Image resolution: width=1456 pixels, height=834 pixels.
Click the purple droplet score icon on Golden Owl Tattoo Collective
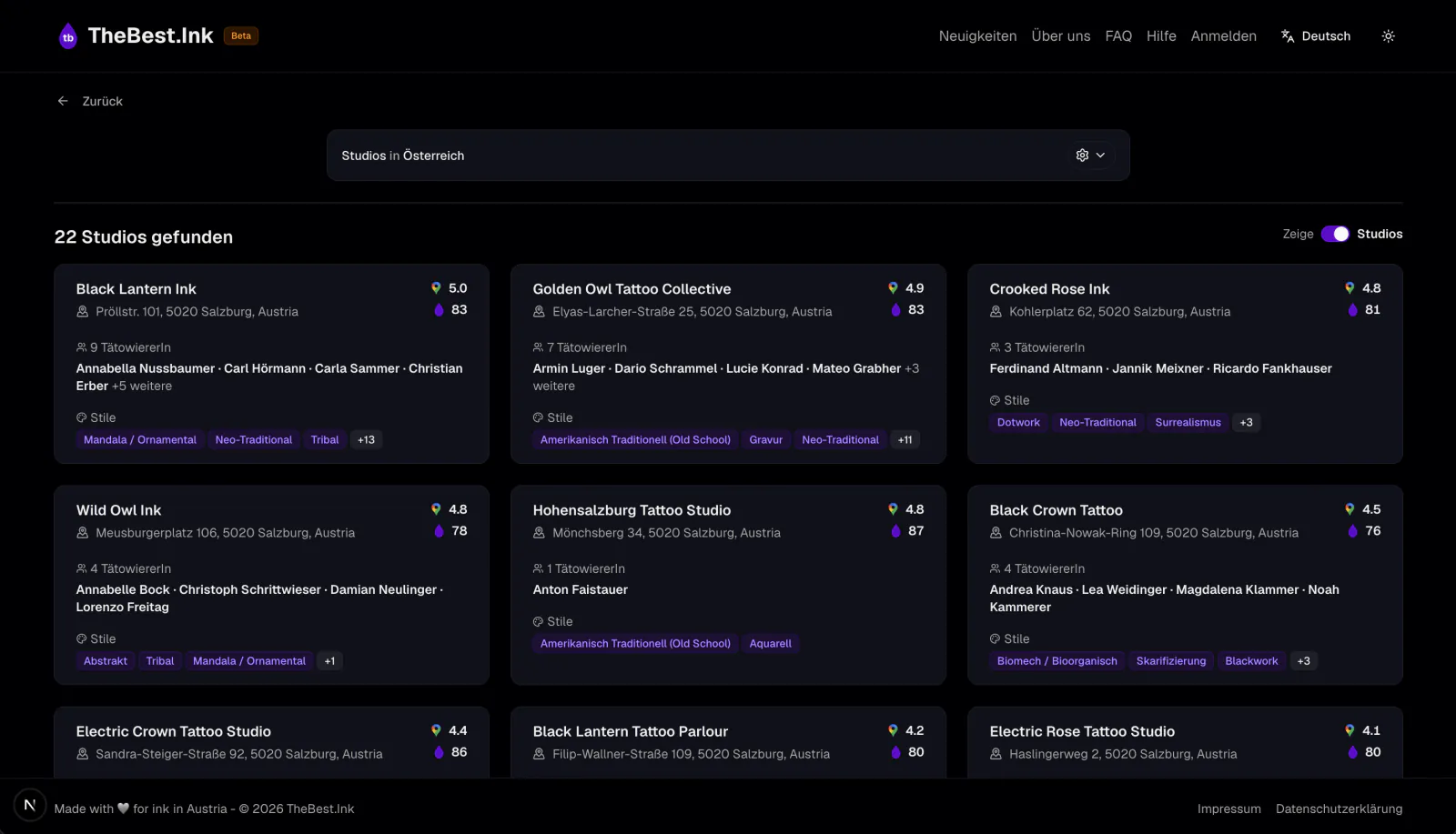tap(895, 310)
